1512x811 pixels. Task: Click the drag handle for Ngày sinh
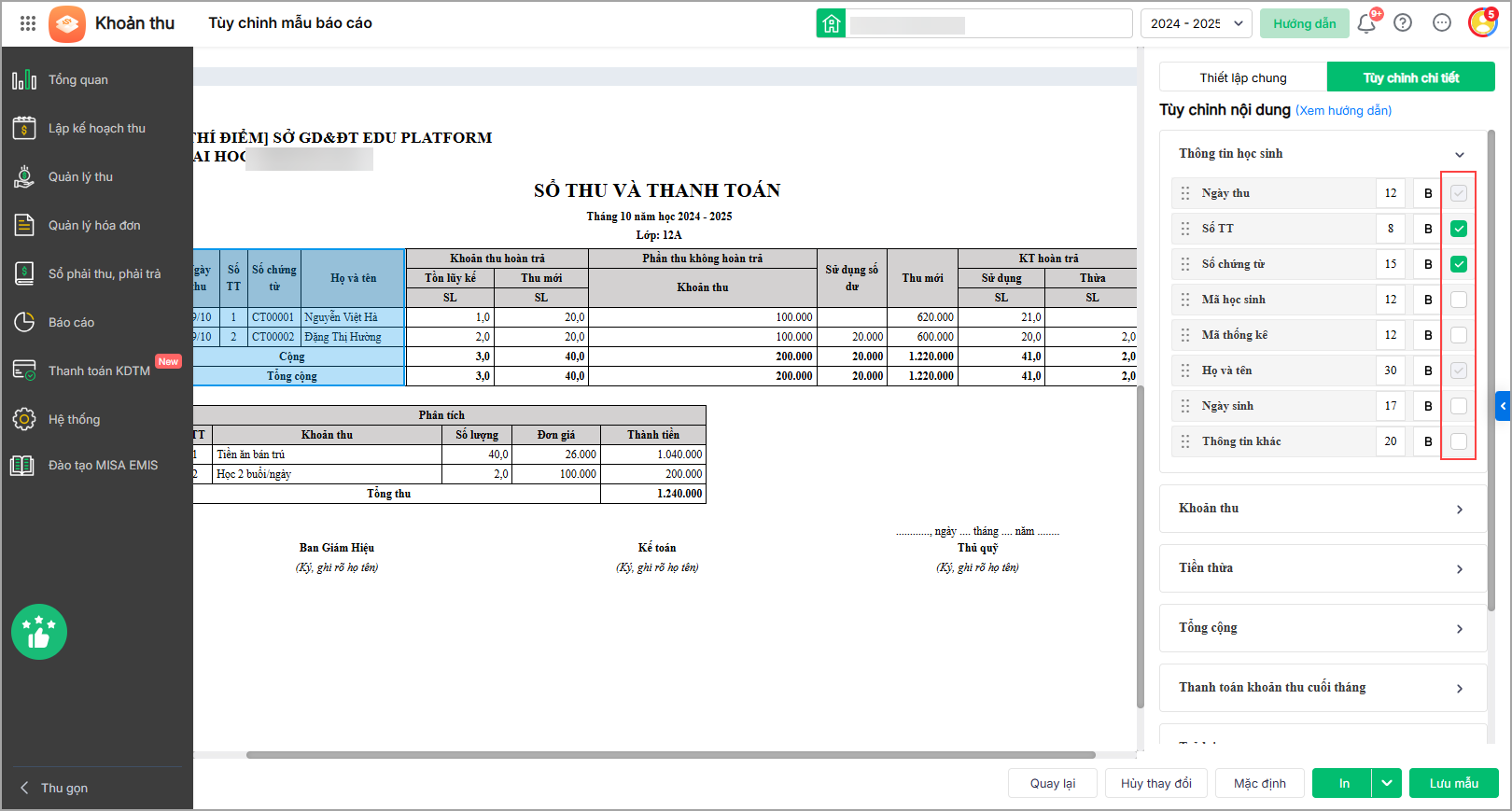(x=1185, y=406)
